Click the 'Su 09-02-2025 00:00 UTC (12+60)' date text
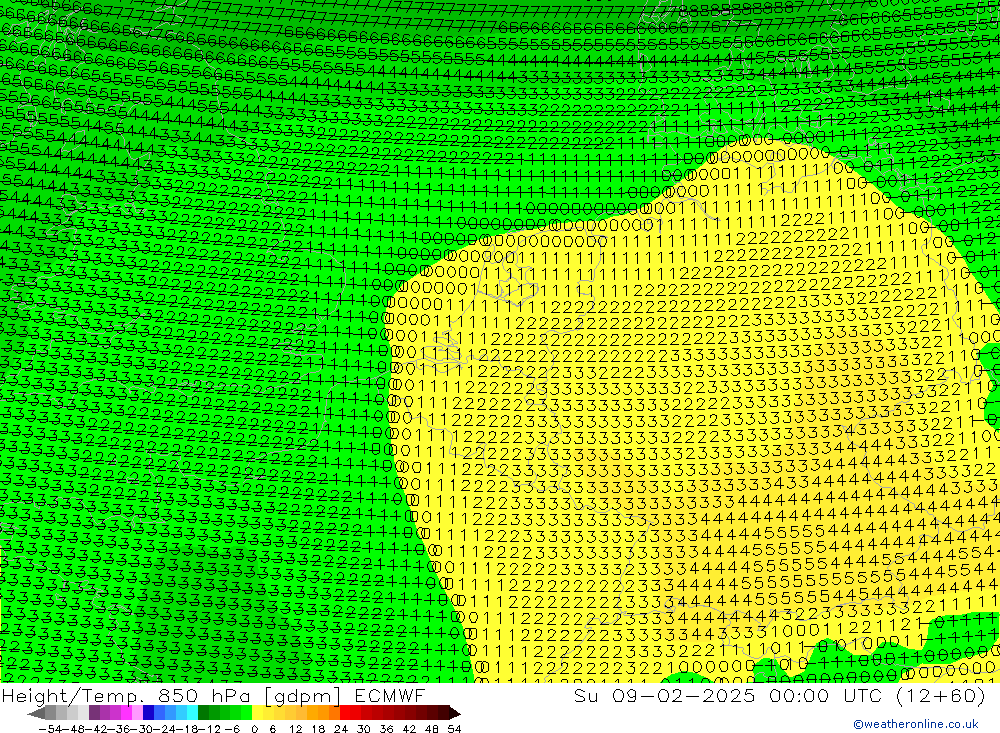 (779, 695)
